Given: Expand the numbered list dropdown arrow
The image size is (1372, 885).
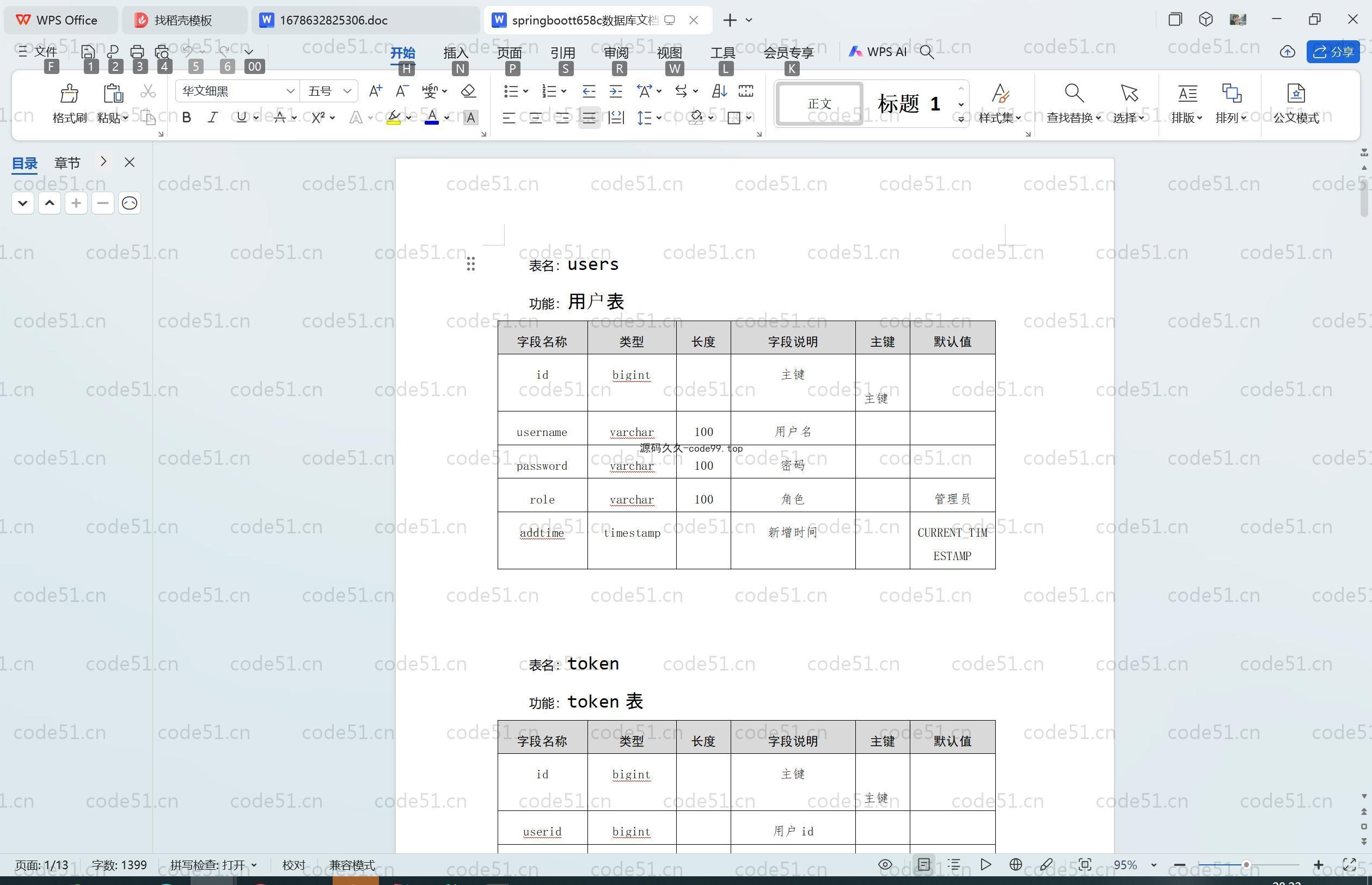Looking at the screenshot, I should [x=564, y=91].
